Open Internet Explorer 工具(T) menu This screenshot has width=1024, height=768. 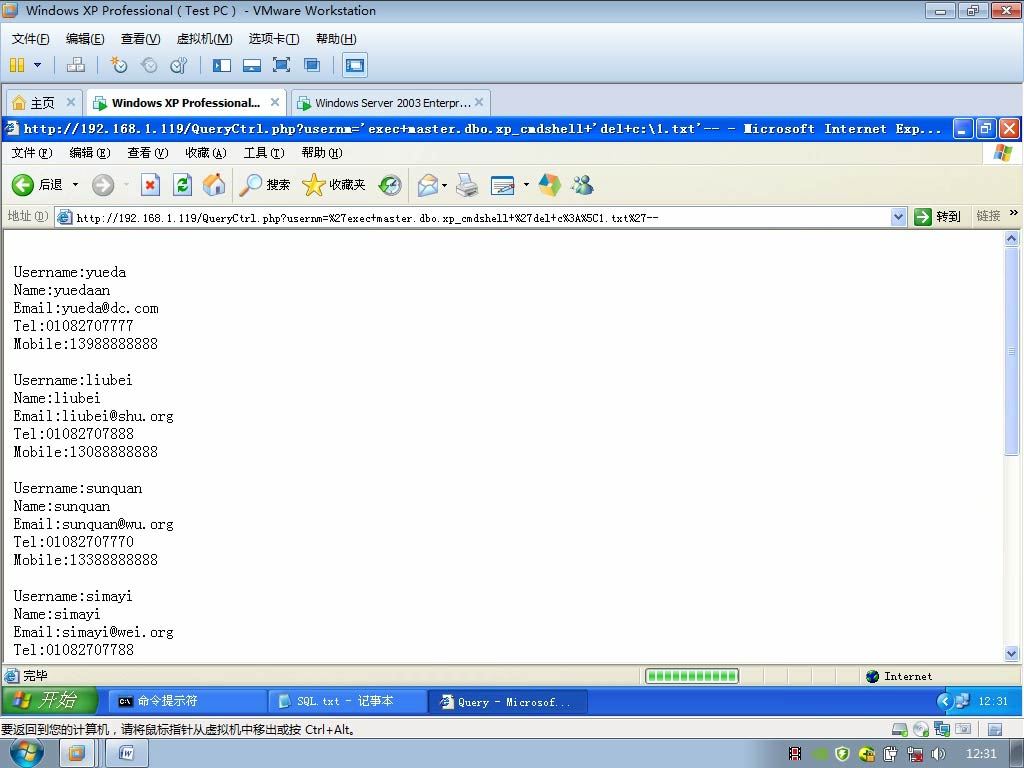pyautogui.click(x=264, y=153)
